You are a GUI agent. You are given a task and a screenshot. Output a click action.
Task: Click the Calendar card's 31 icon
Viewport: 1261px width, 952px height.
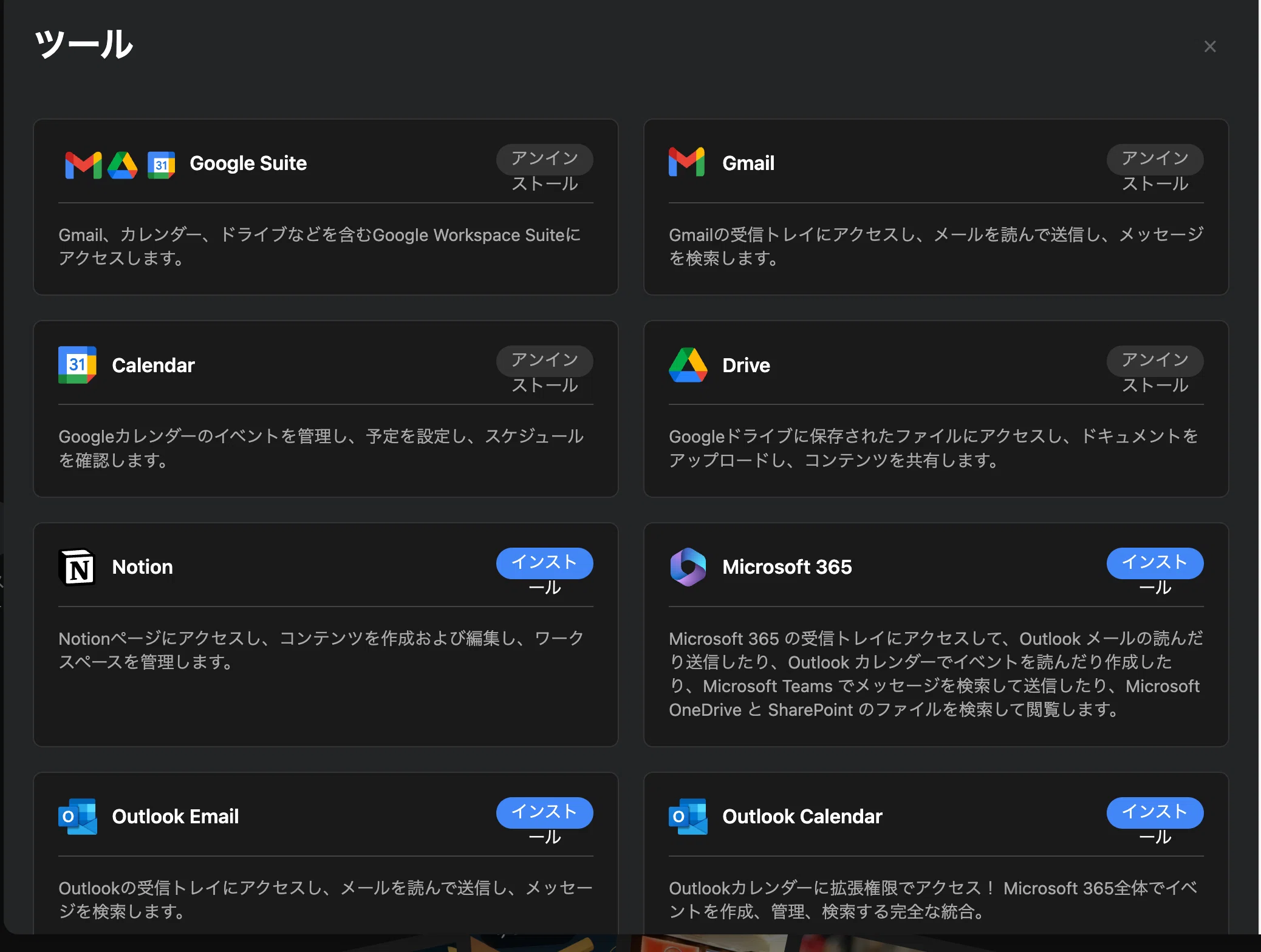tap(77, 364)
